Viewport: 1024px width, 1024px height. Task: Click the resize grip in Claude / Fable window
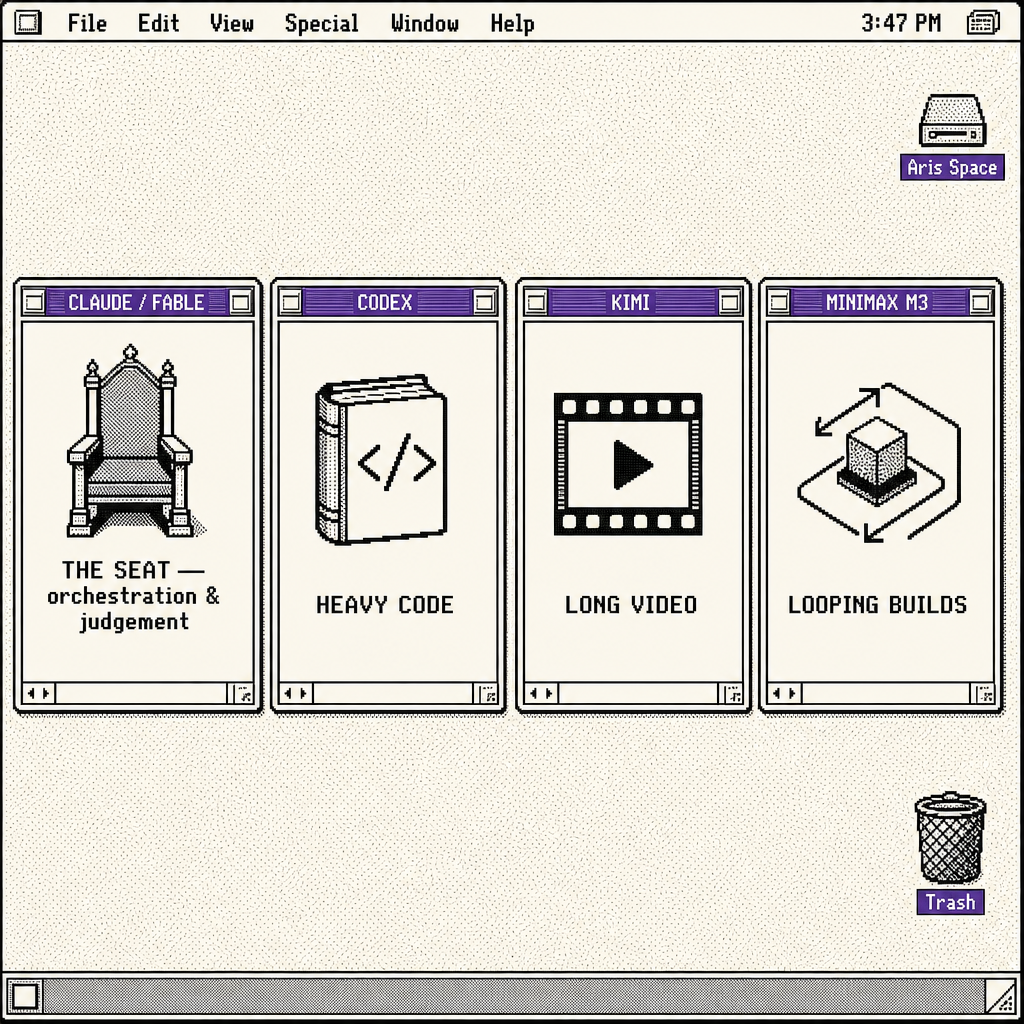click(x=243, y=694)
